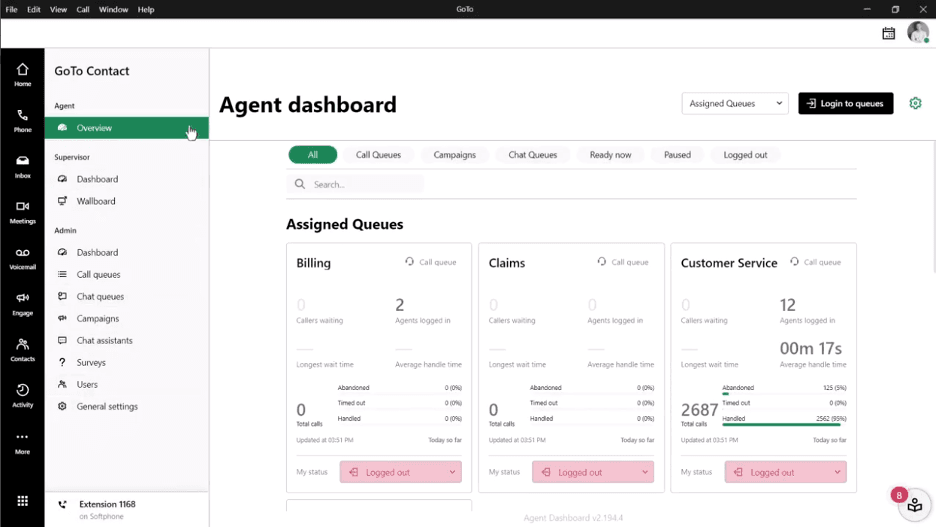Screen dimensions: 936x528
Task: Click Extension 1168 on Softphone
Action: tap(107, 510)
